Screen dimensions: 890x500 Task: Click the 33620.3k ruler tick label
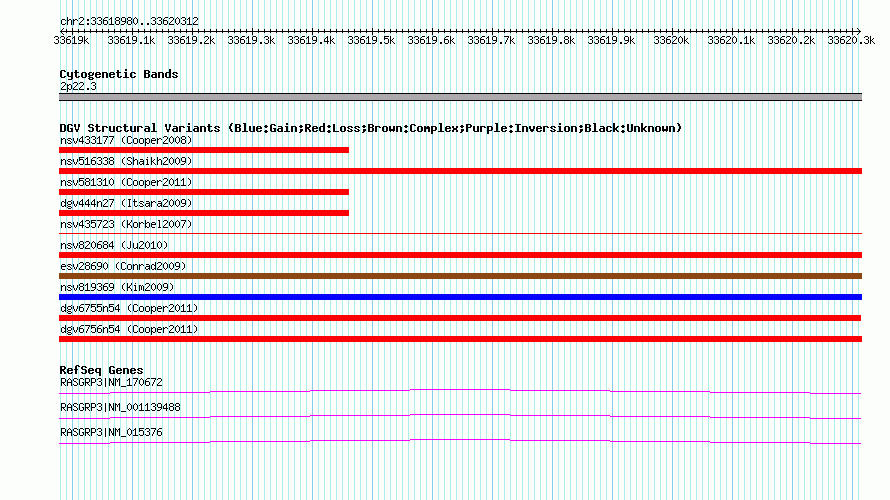coord(851,40)
